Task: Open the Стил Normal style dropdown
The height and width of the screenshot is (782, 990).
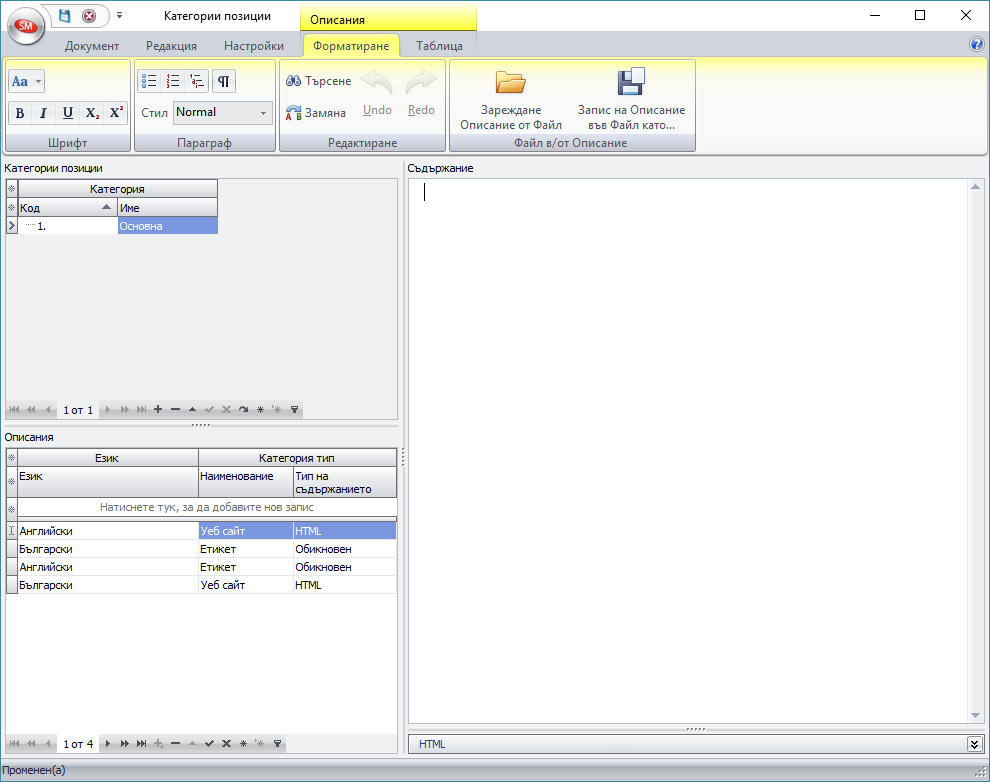Action: click(x=223, y=112)
